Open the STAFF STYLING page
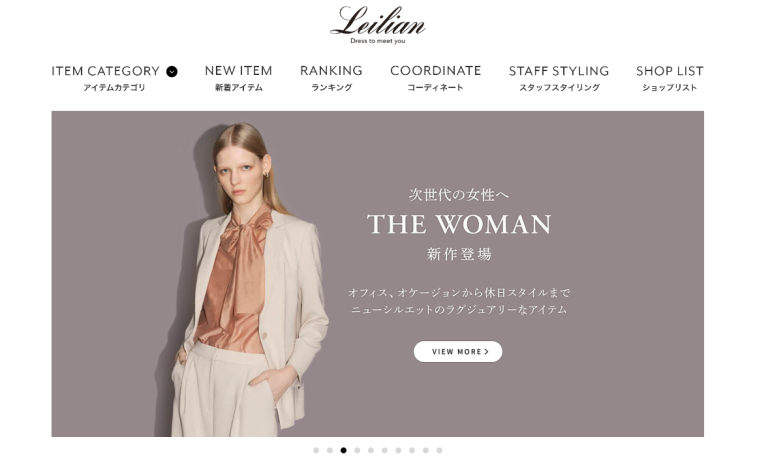Viewport: 770px width, 467px height. (x=559, y=78)
